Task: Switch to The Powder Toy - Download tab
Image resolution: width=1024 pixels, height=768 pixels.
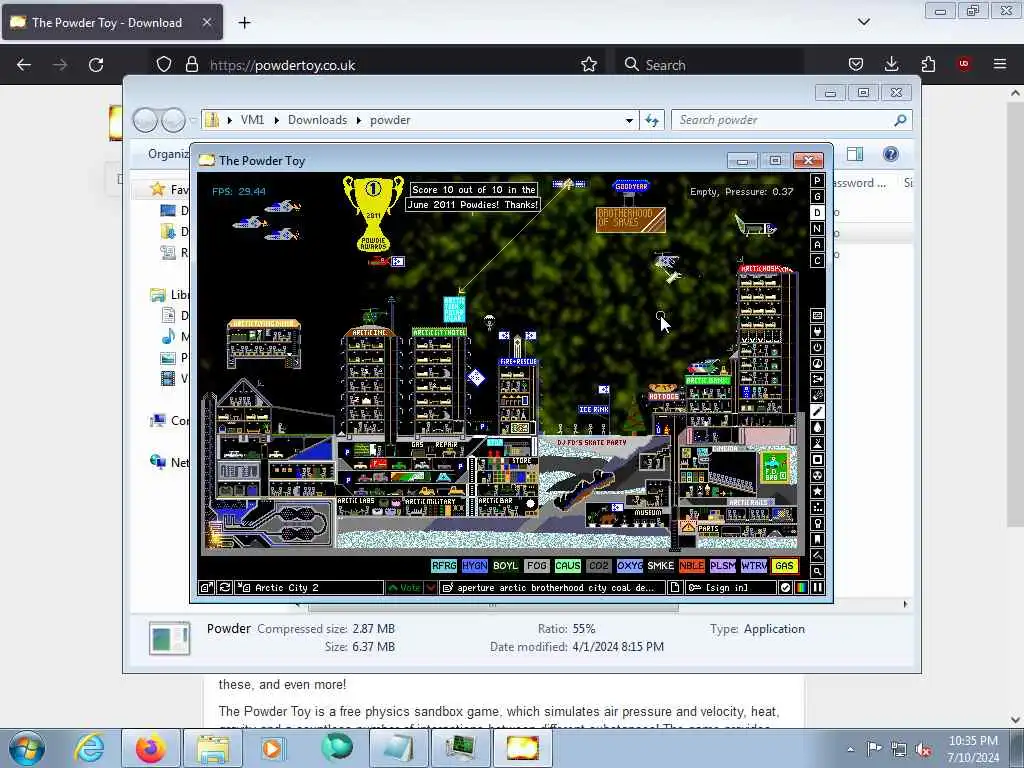Action: [112, 22]
